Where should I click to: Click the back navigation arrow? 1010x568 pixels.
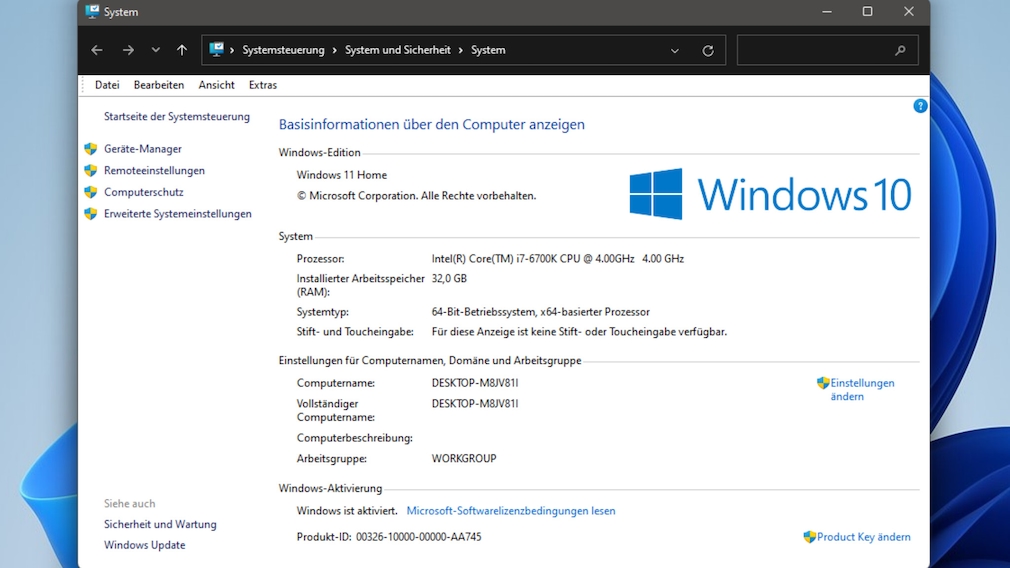click(97, 50)
